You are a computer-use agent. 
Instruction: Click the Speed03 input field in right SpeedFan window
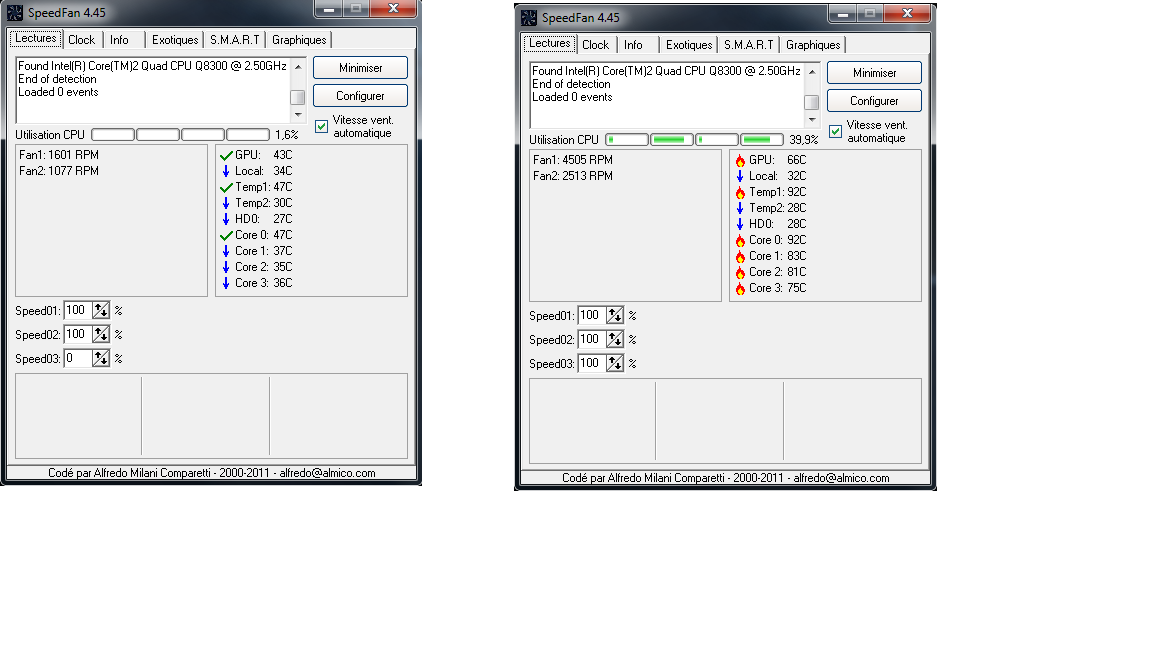592,364
